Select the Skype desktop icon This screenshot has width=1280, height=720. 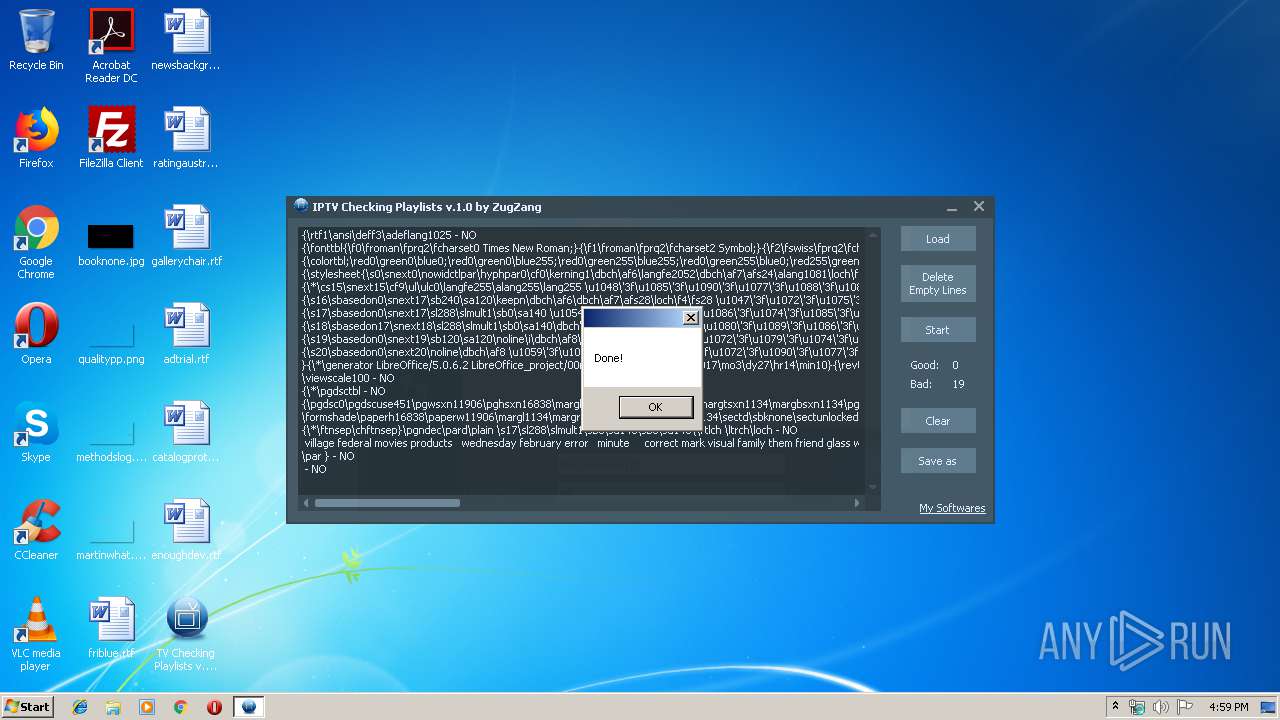(x=36, y=433)
